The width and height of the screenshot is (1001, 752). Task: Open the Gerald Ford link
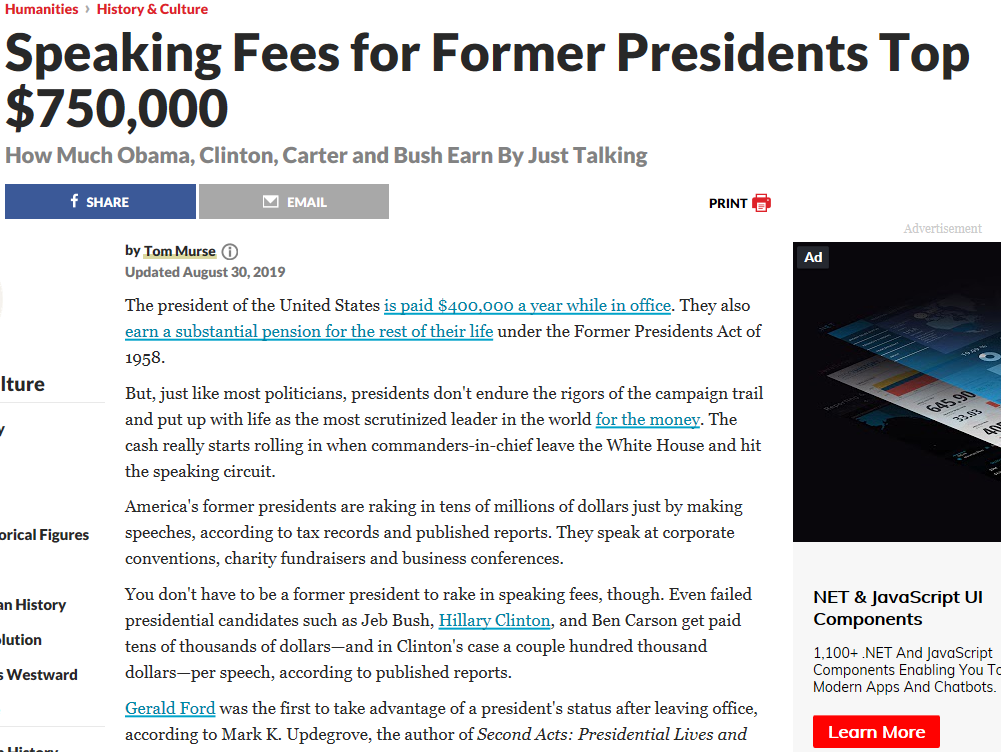pos(170,709)
